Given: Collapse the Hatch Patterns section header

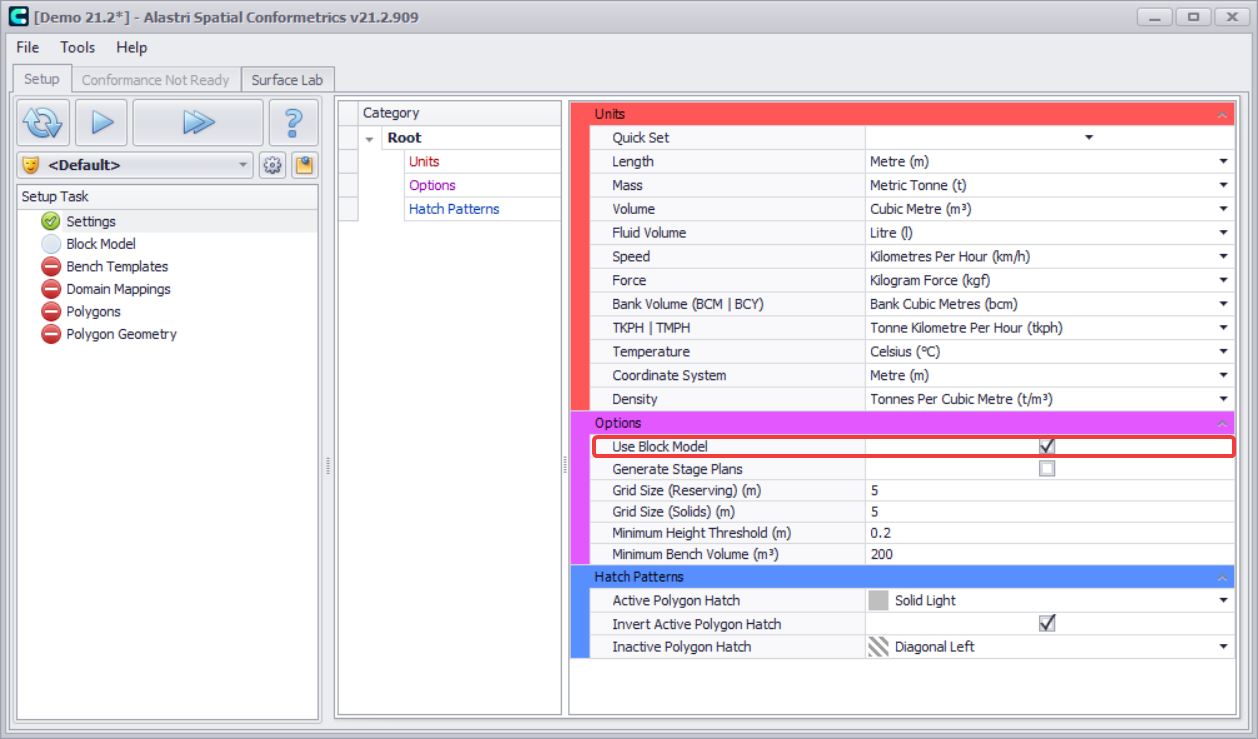Looking at the screenshot, I should [x=1222, y=578].
